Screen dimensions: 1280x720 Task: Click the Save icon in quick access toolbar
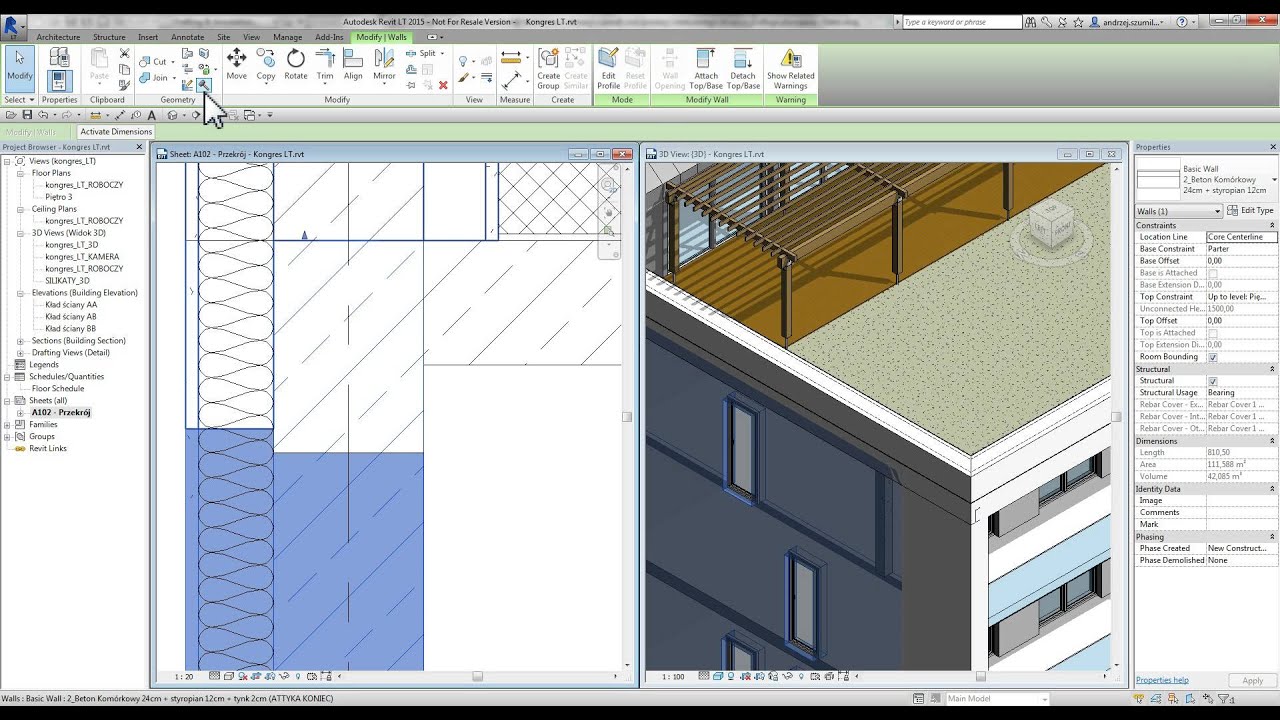[27, 115]
